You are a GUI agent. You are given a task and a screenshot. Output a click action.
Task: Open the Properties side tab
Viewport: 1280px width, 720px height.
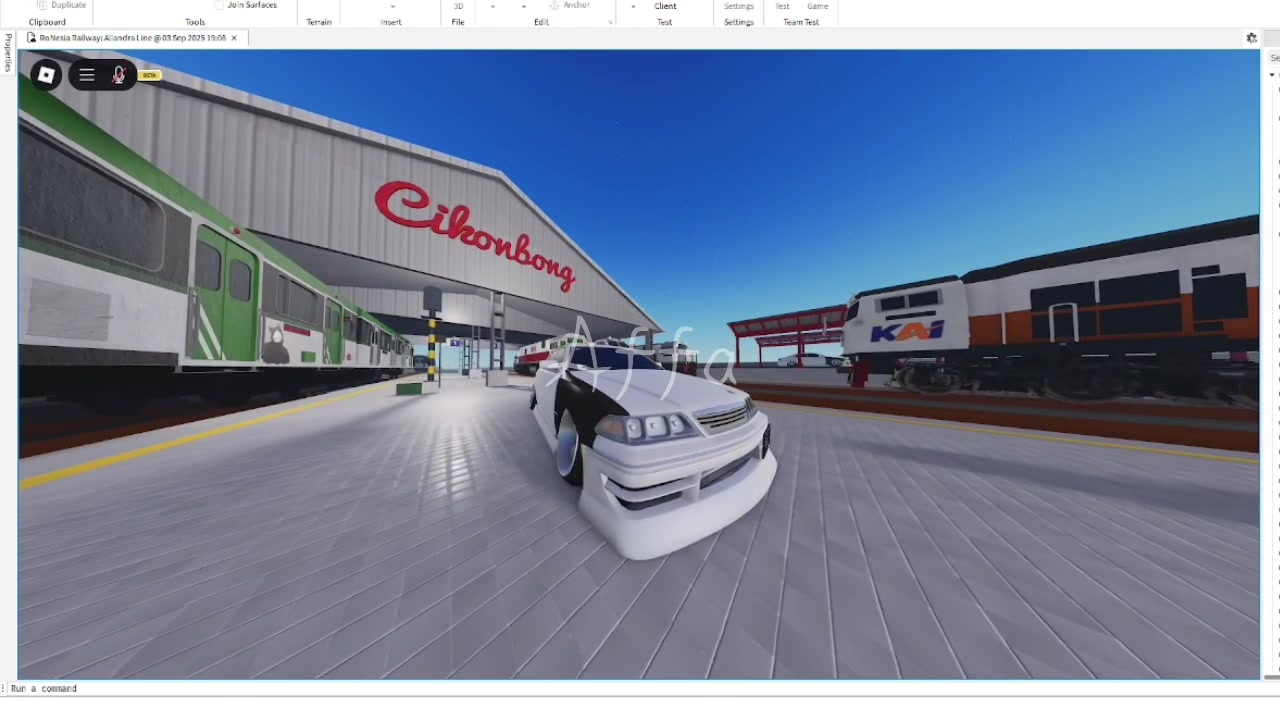click(8, 53)
